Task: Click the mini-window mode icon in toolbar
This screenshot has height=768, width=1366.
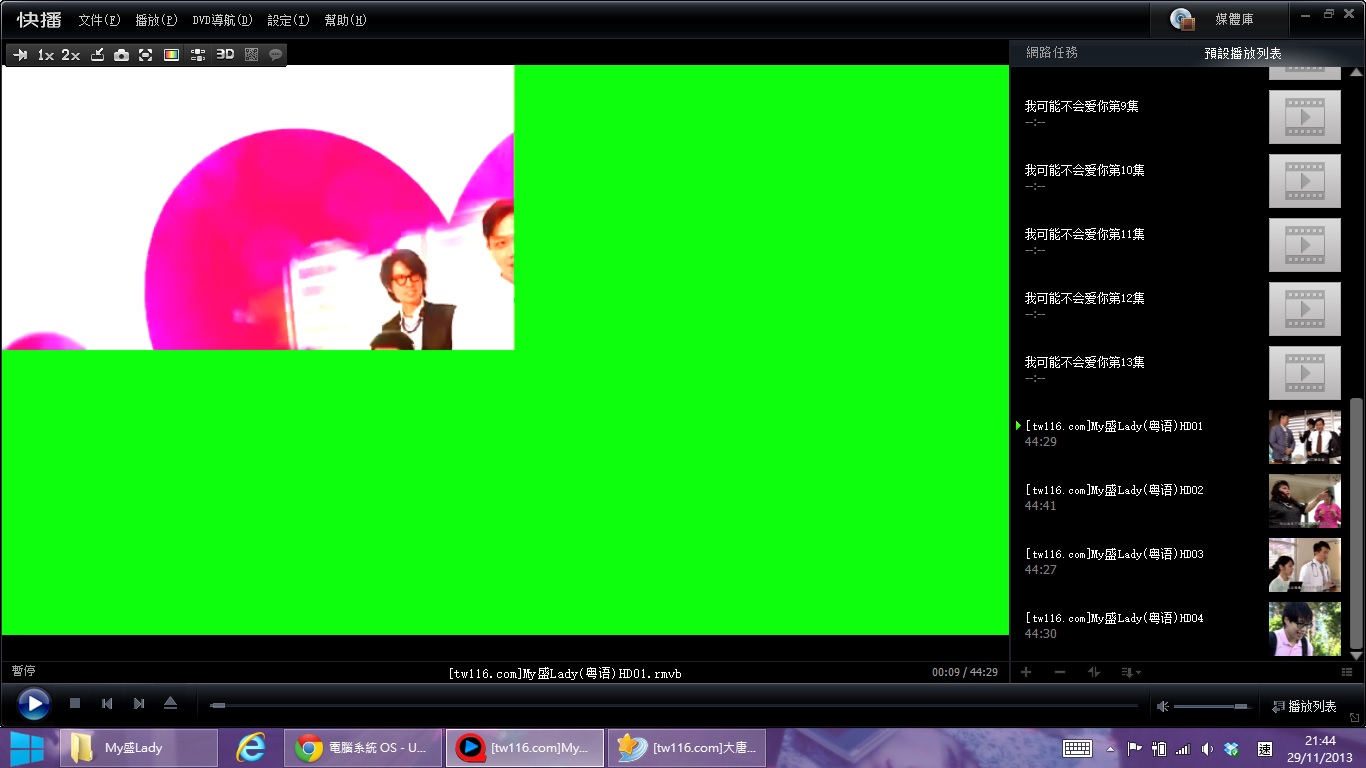Action: coord(97,55)
